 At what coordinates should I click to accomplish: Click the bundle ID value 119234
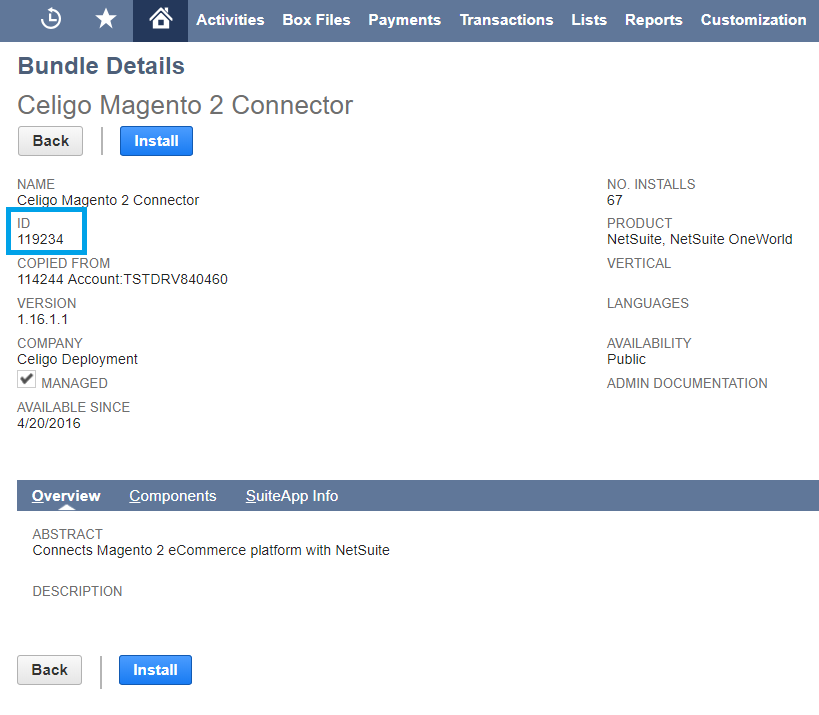point(39,240)
